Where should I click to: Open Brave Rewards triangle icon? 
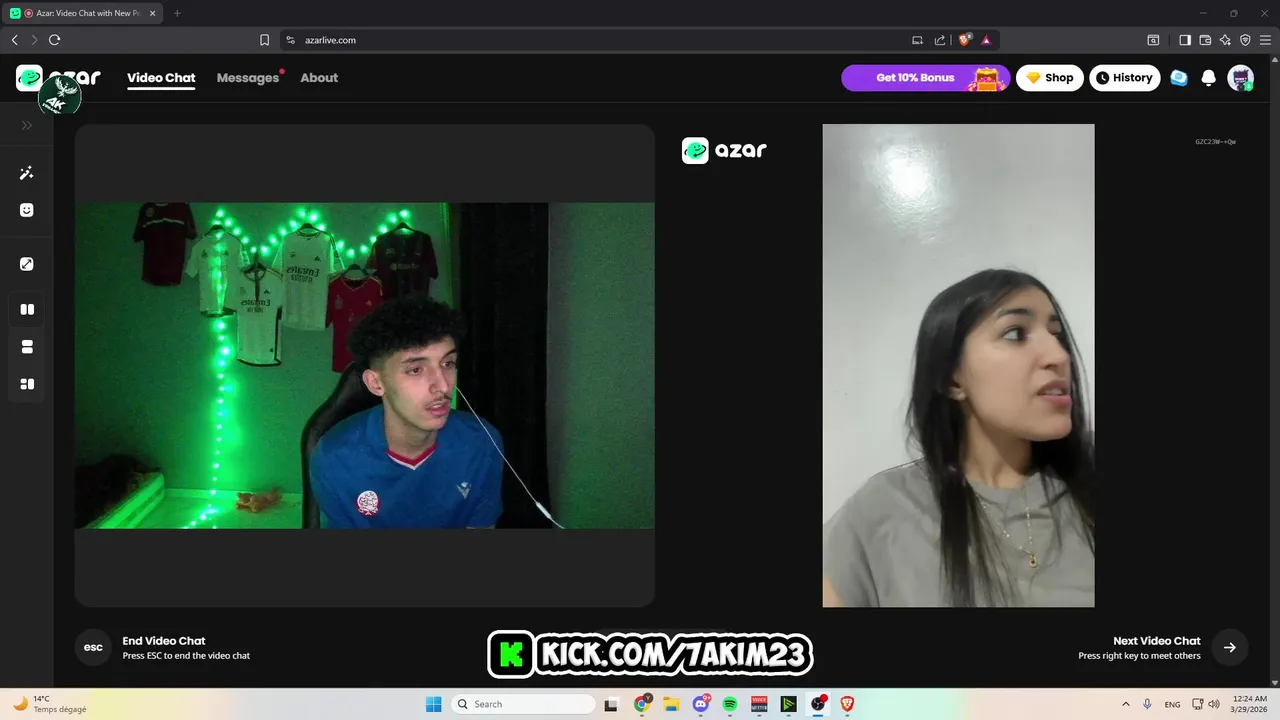tap(986, 40)
